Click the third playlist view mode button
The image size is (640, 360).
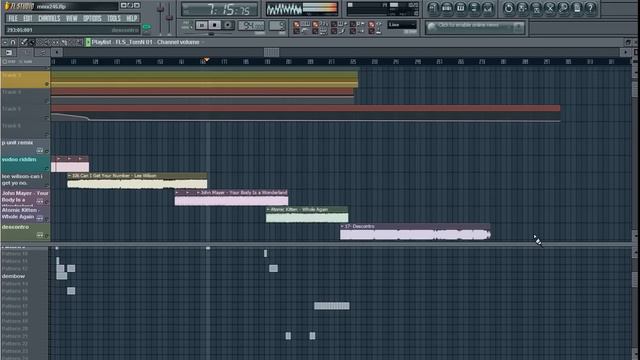coord(42,53)
